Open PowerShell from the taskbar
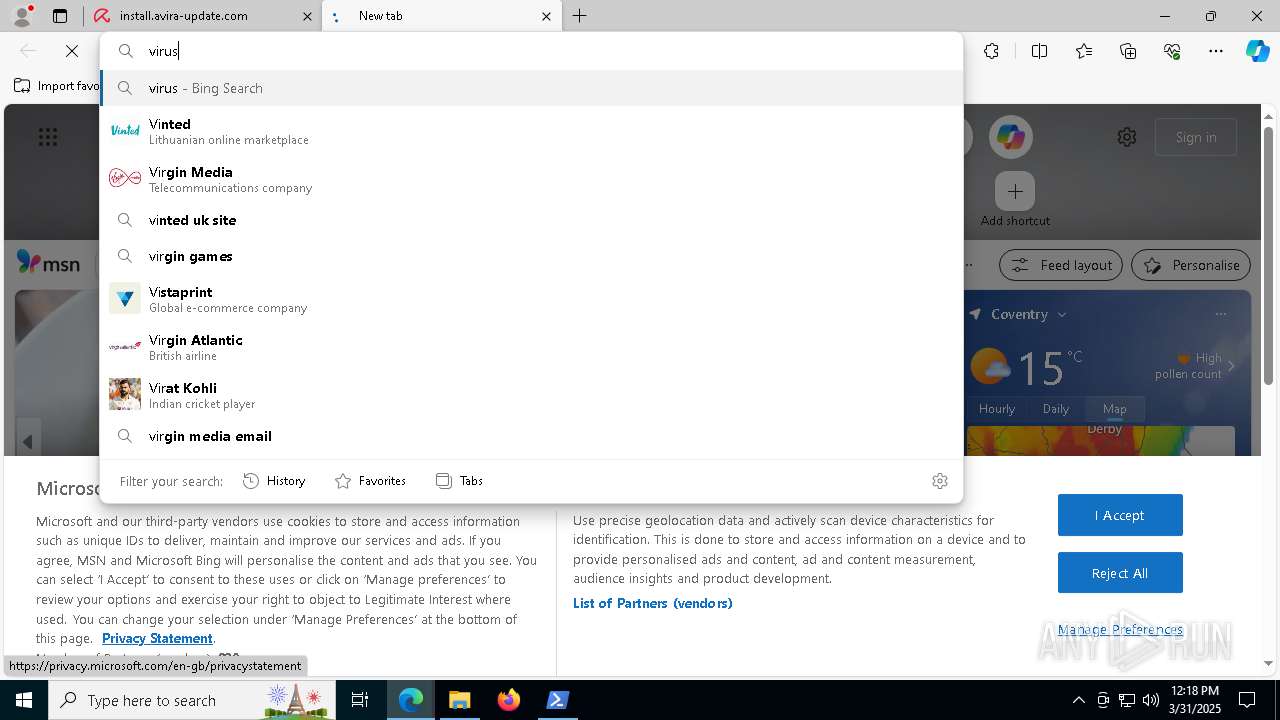 point(557,700)
